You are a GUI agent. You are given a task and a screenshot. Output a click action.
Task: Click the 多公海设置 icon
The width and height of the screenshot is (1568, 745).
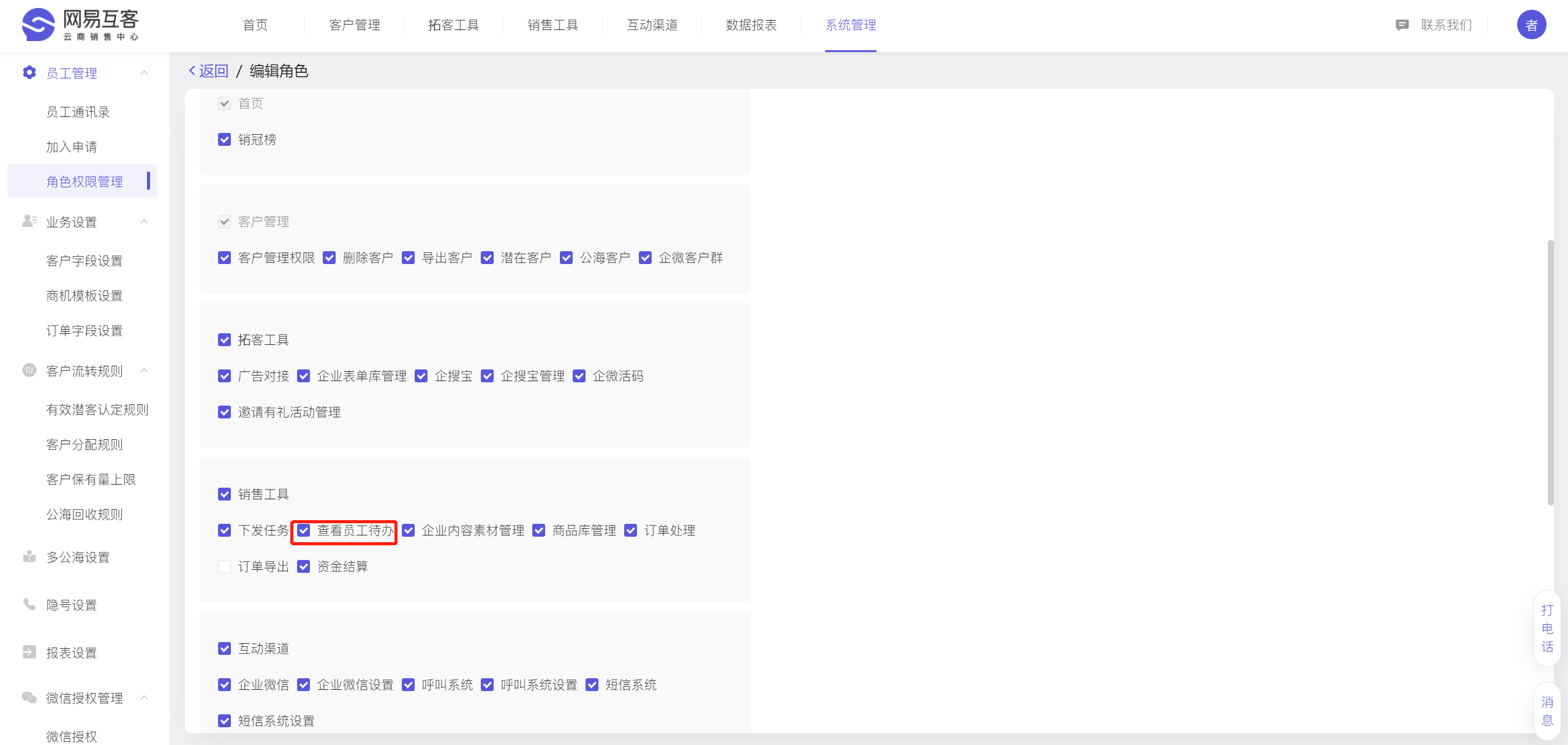tap(29, 556)
